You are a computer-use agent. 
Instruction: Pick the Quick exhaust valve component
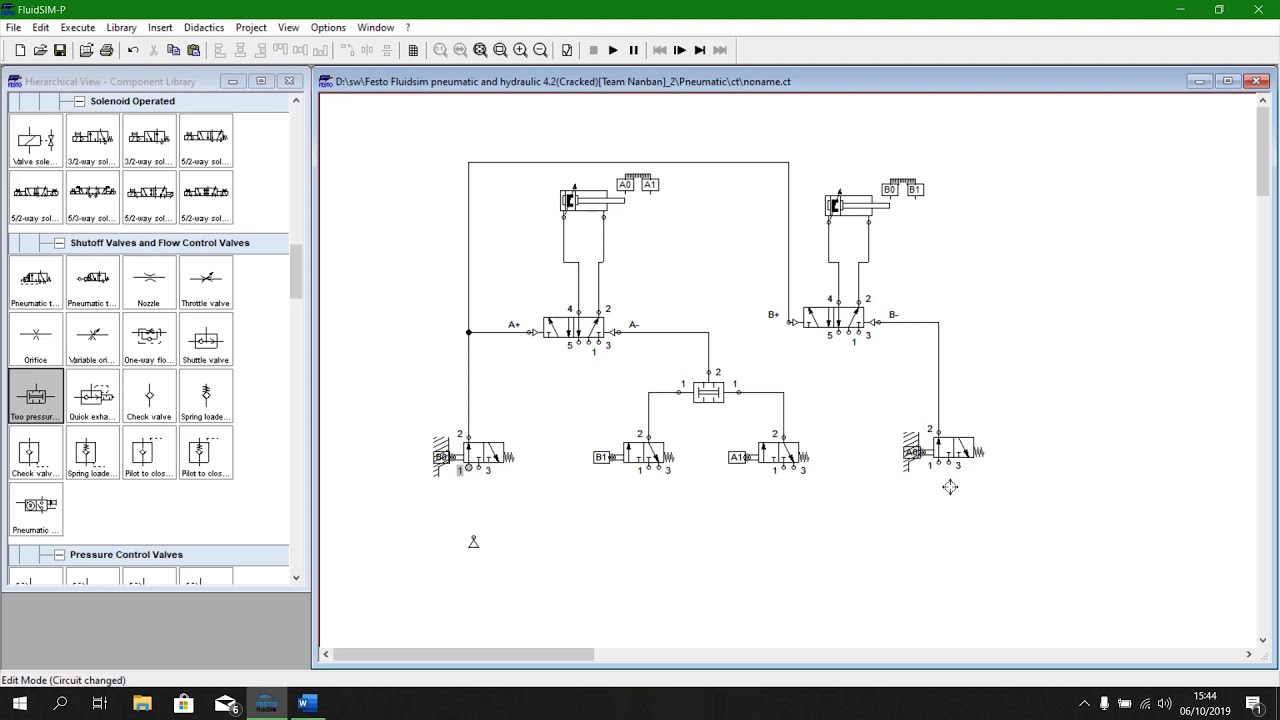(x=92, y=396)
